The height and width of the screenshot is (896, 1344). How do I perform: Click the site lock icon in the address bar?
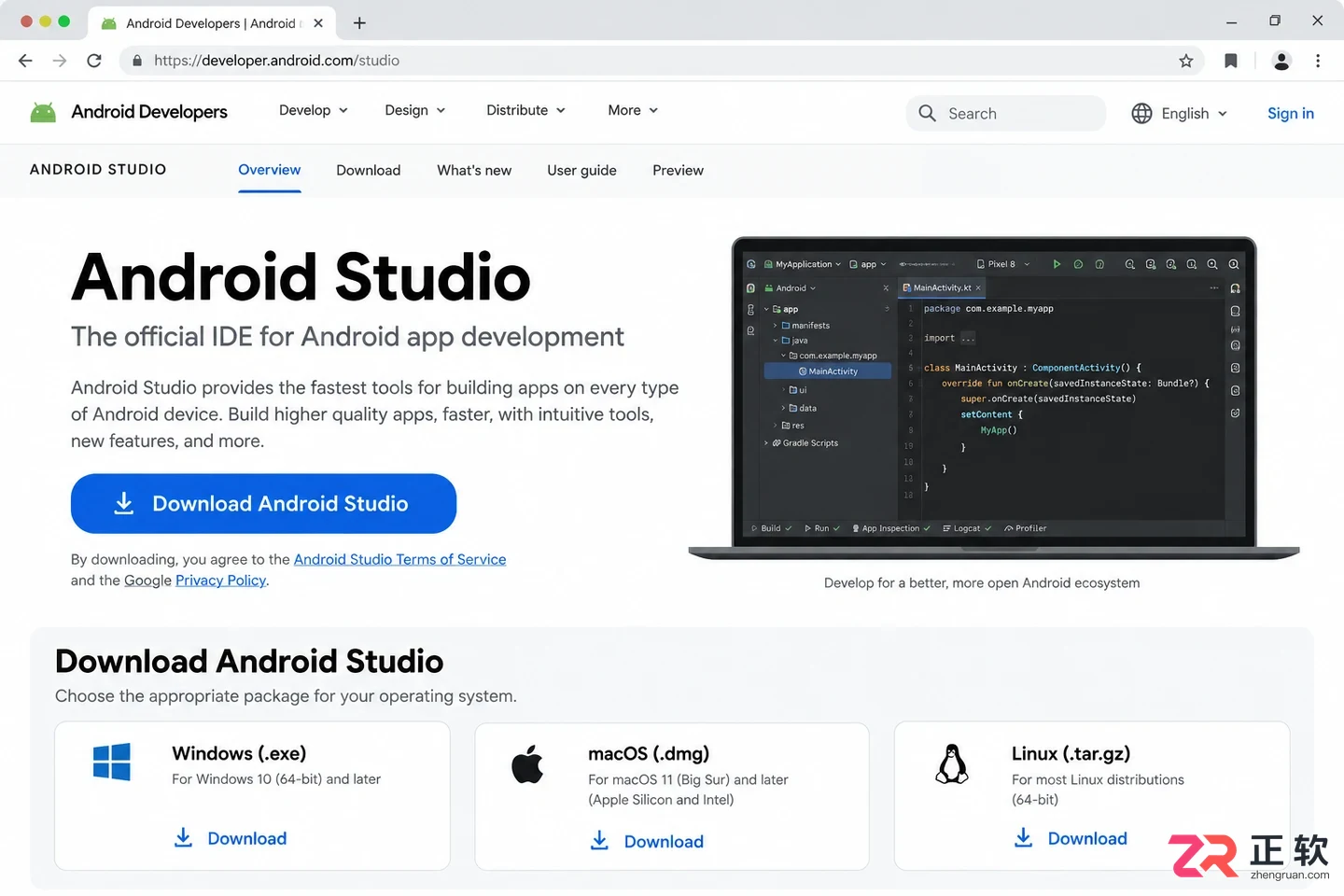click(x=137, y=61)
